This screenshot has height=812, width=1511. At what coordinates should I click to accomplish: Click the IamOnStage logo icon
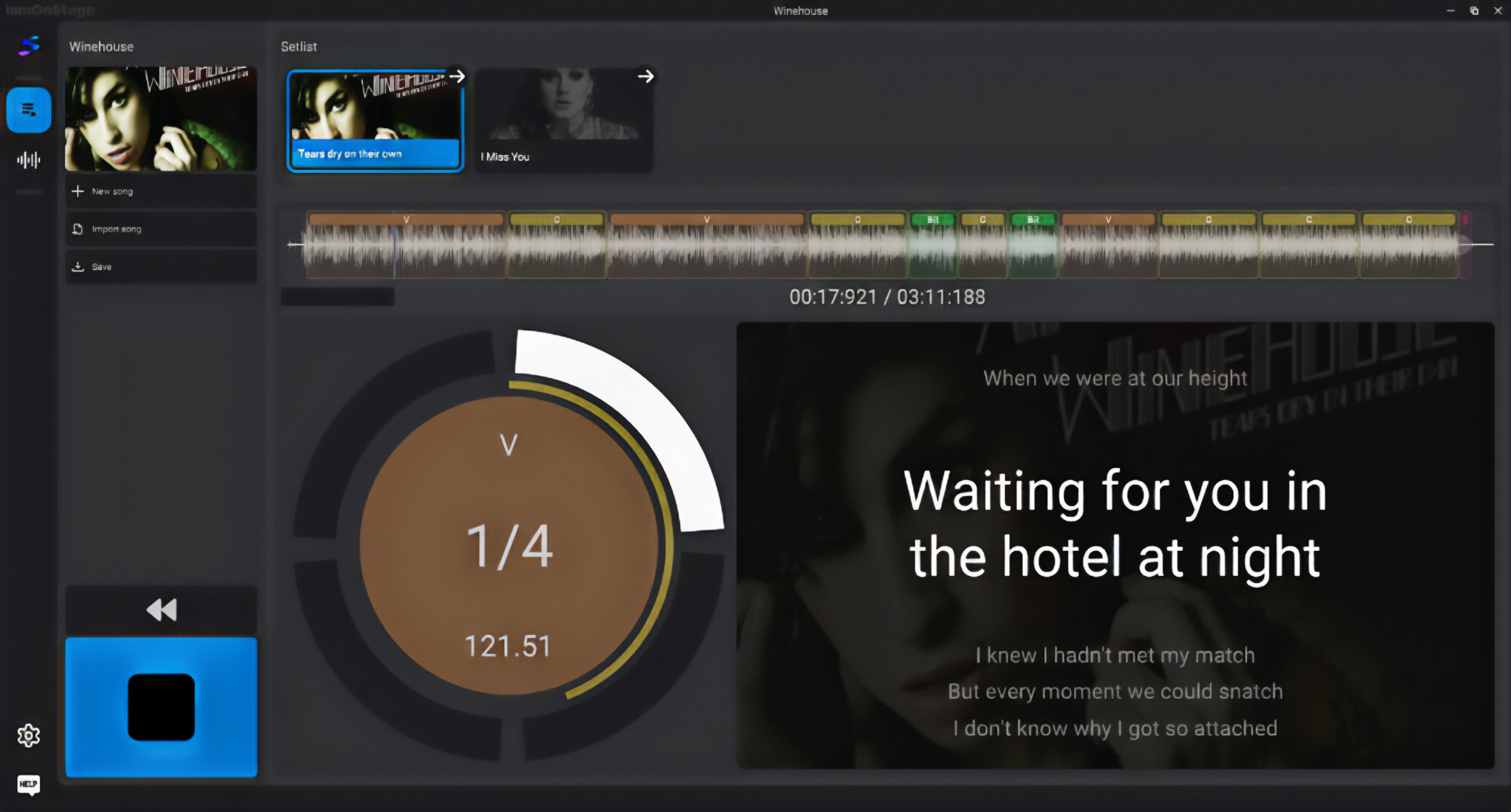pos(28,46)
